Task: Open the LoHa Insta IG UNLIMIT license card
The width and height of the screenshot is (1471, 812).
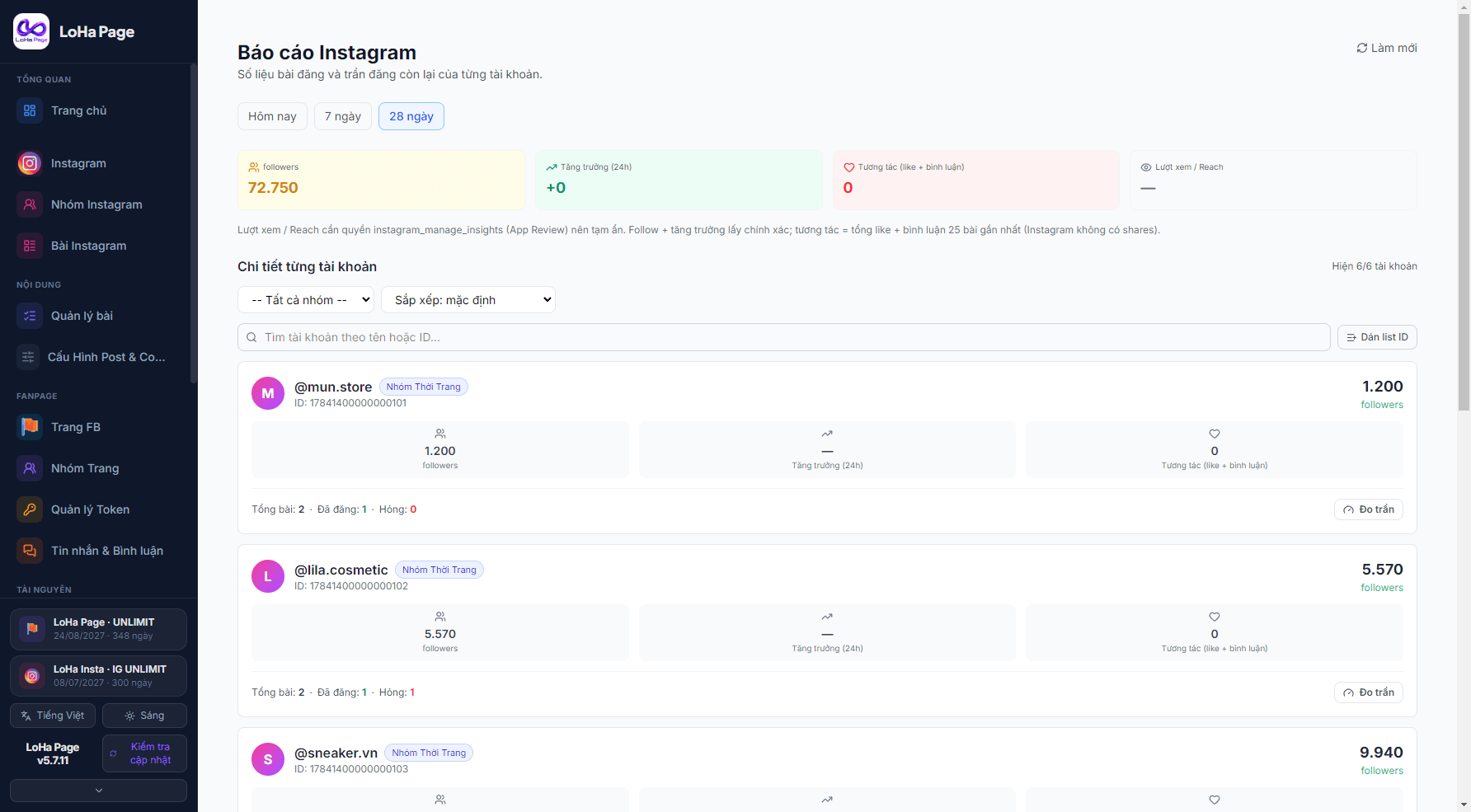Action: click(x=99, y=676)
